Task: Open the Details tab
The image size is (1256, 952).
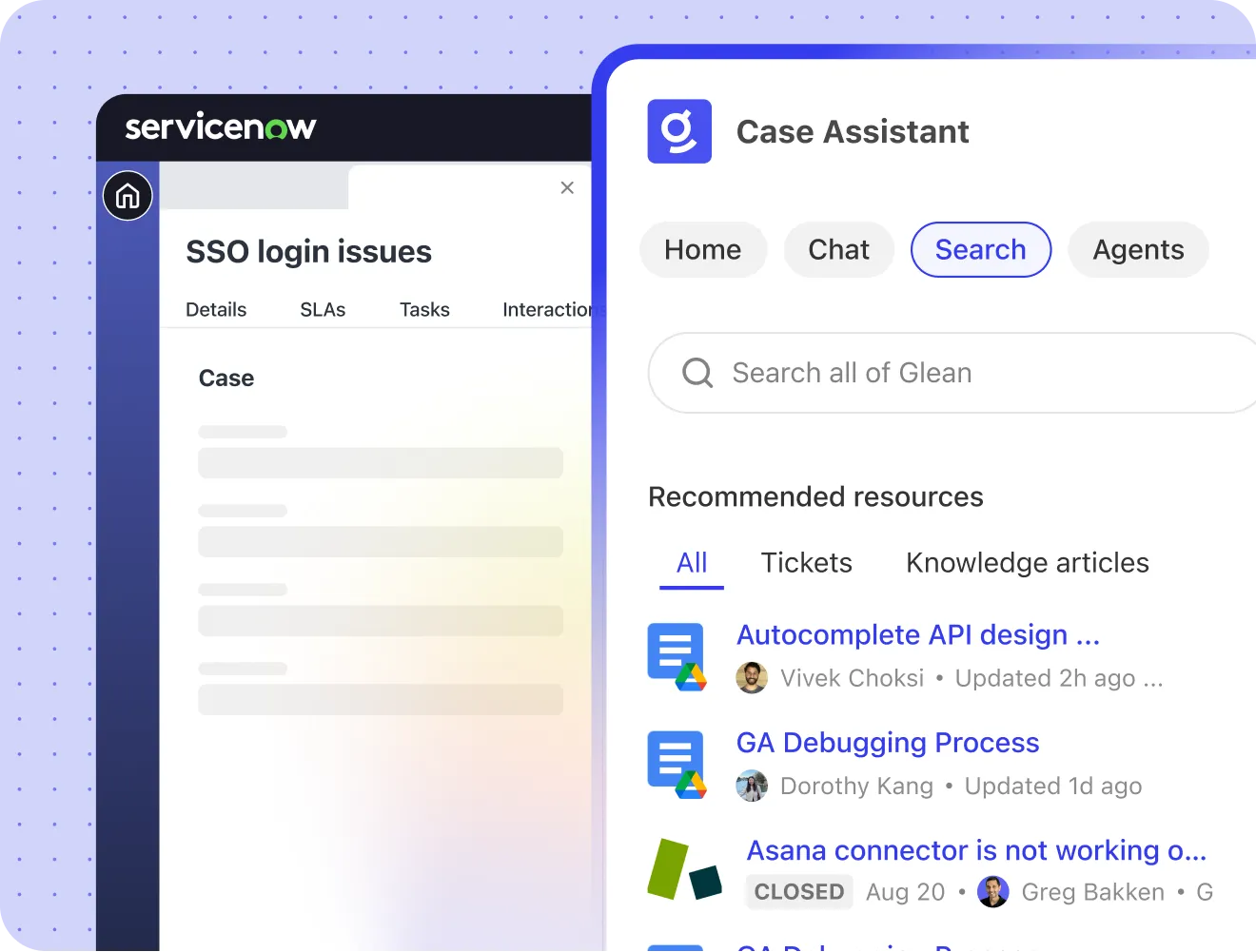Action: click(216, 310)
